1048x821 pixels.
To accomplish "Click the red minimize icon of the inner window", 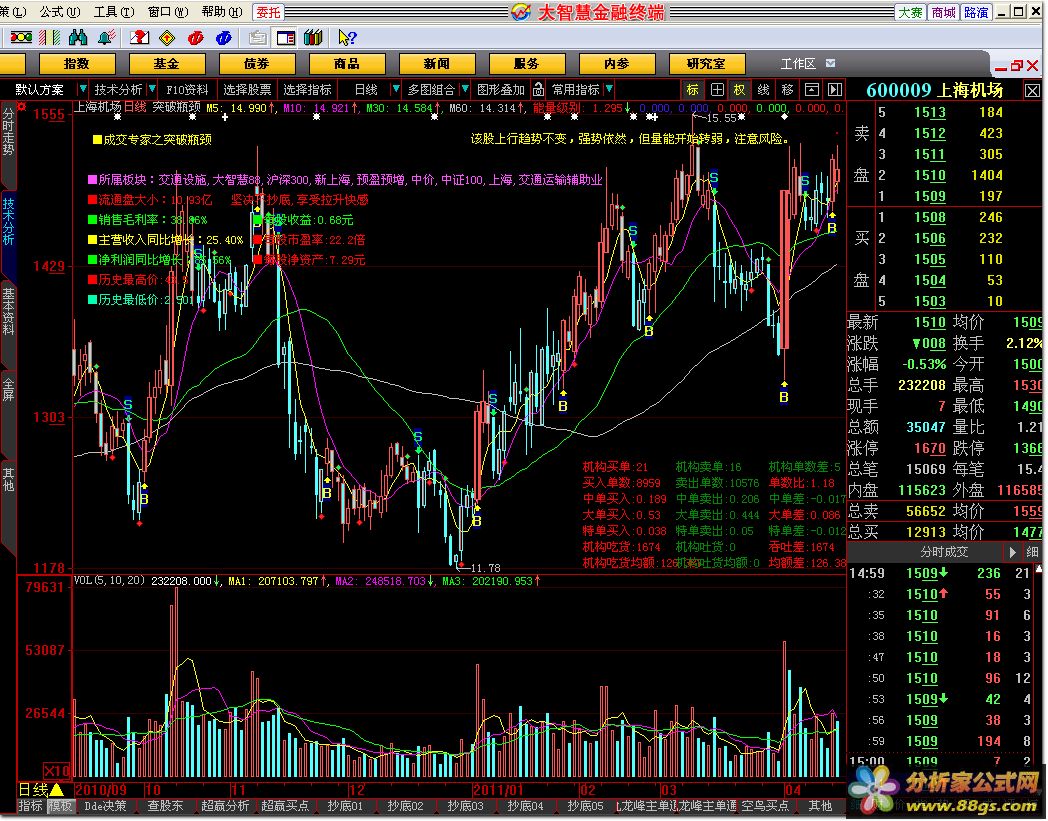I will tap(1001, 68).
